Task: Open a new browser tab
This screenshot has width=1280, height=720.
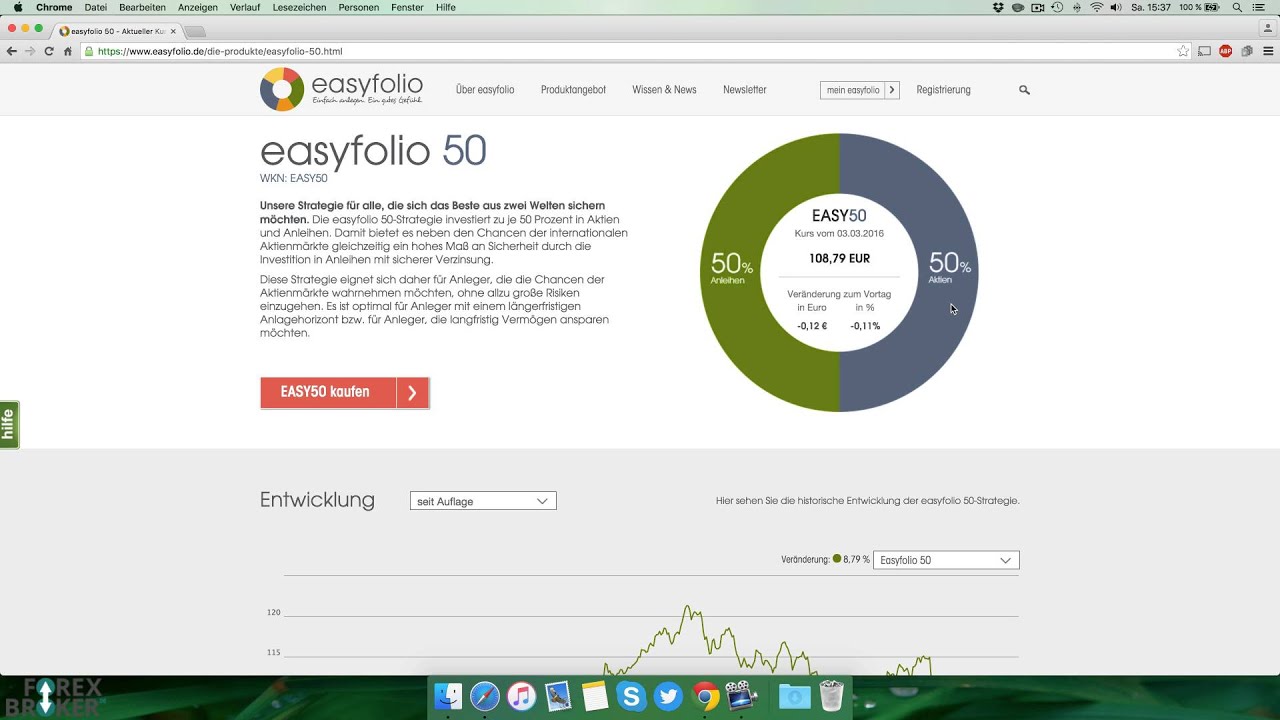Action: pos(195,31)
